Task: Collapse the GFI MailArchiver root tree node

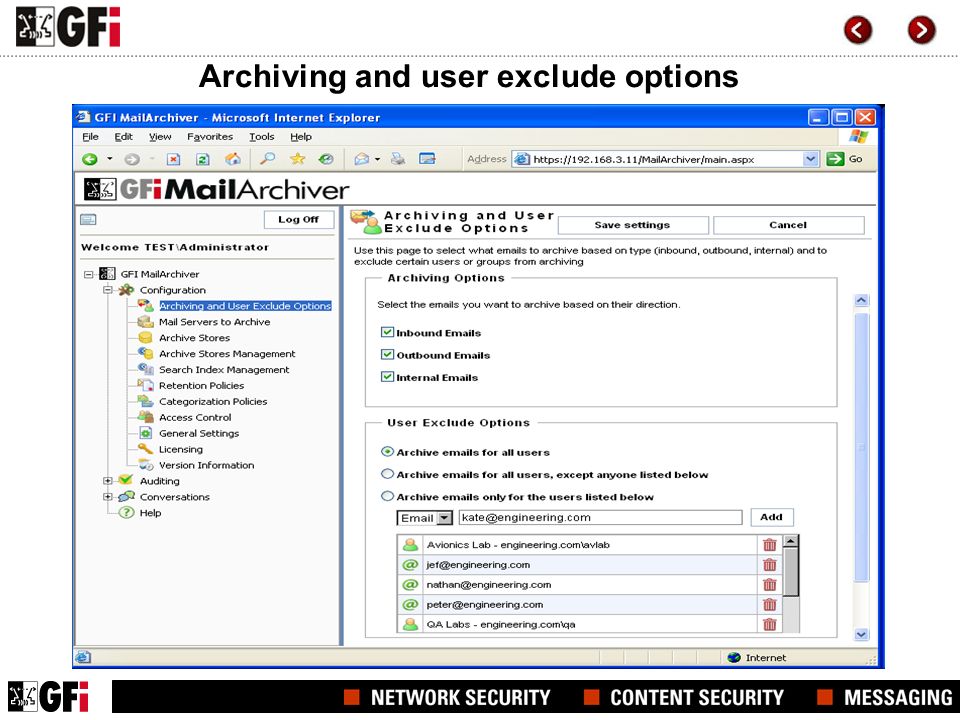Action: (89, 274)
